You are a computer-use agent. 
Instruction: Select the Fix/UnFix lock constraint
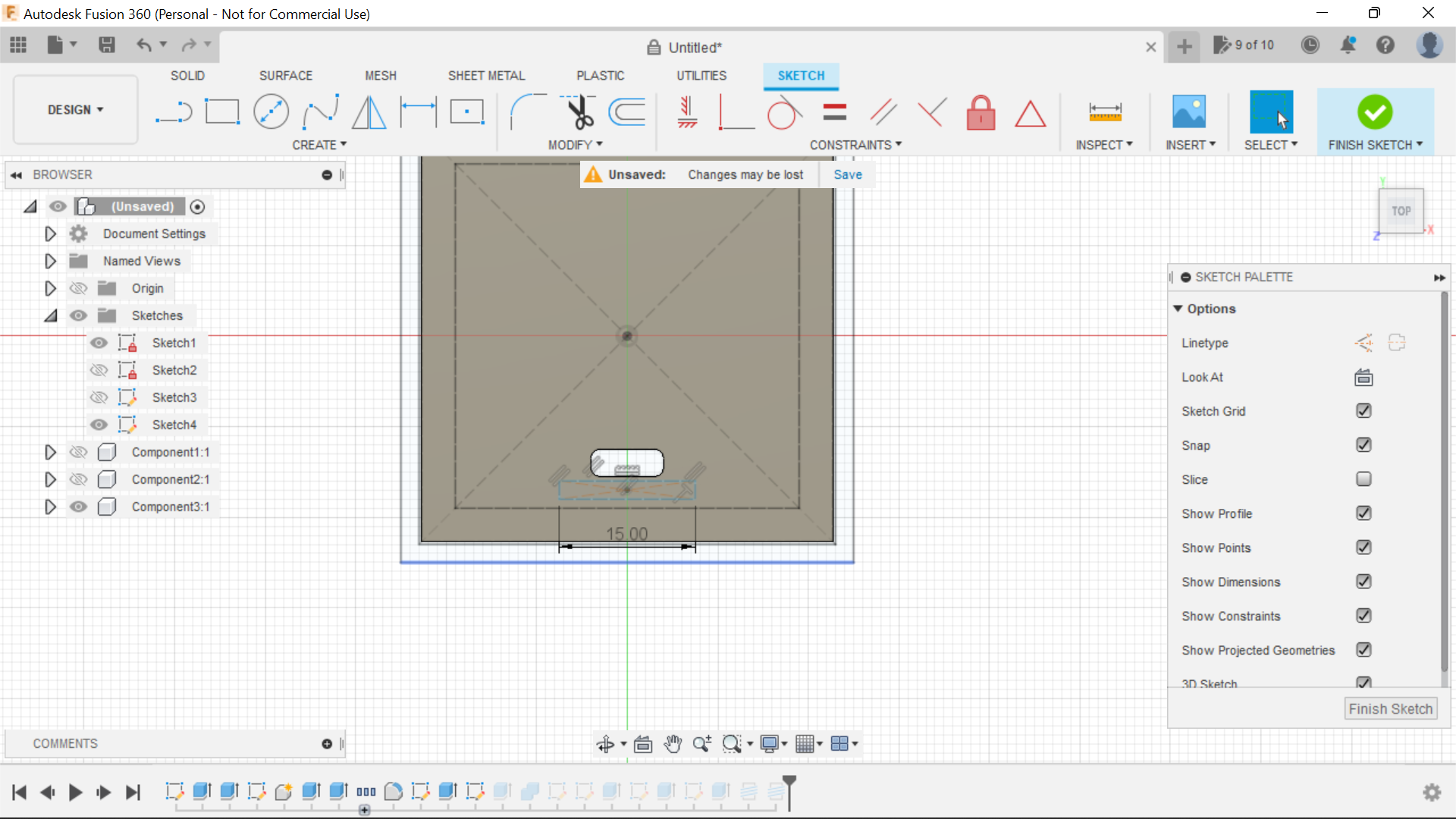pyautogui.click(x=981, y=112)
